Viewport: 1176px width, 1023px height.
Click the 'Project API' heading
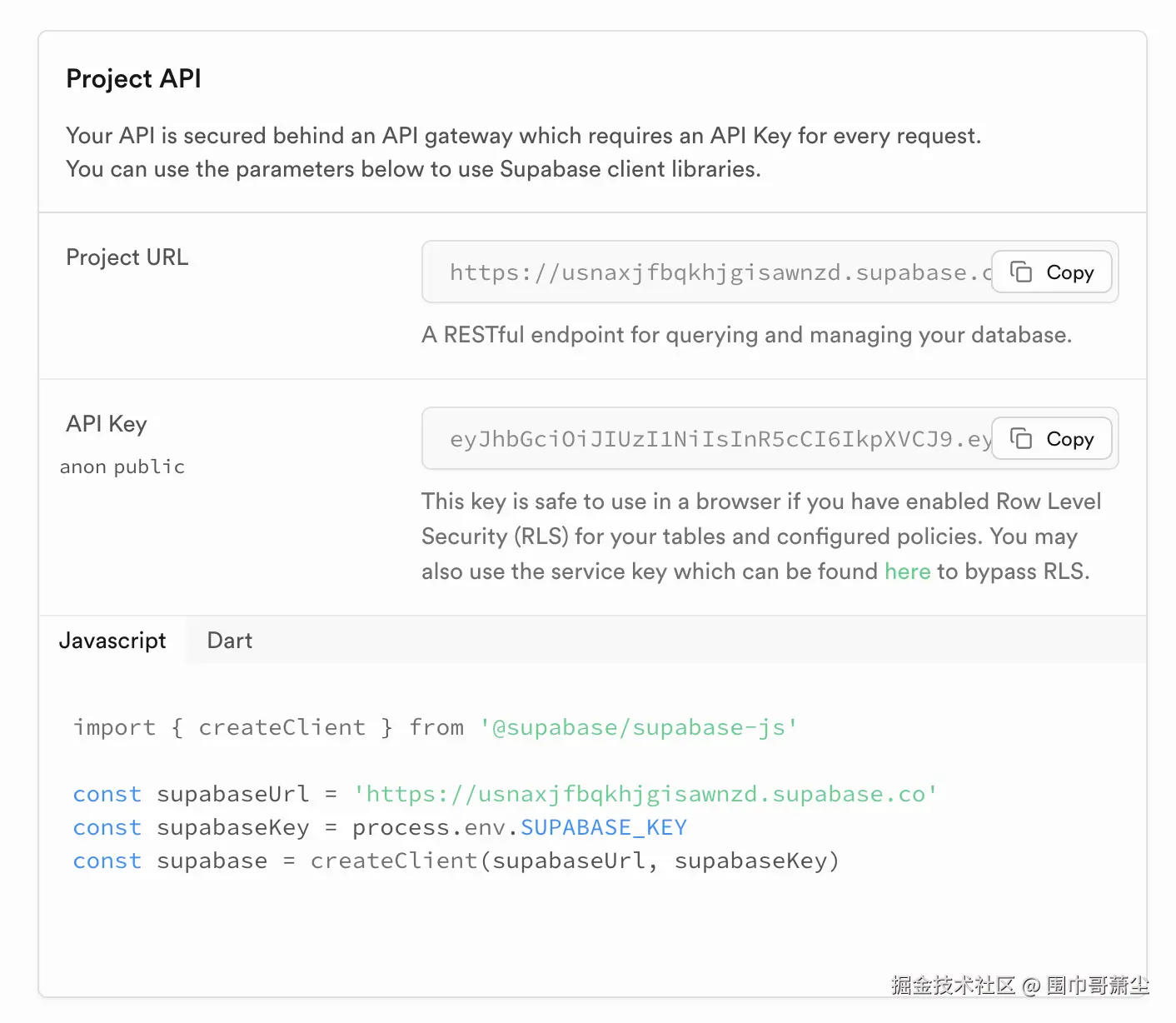tap(133, 78)
